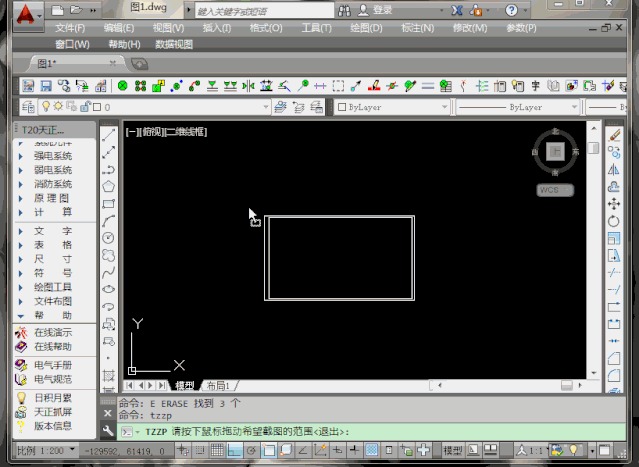Click the New file icon in quick access

coord(57,10)
